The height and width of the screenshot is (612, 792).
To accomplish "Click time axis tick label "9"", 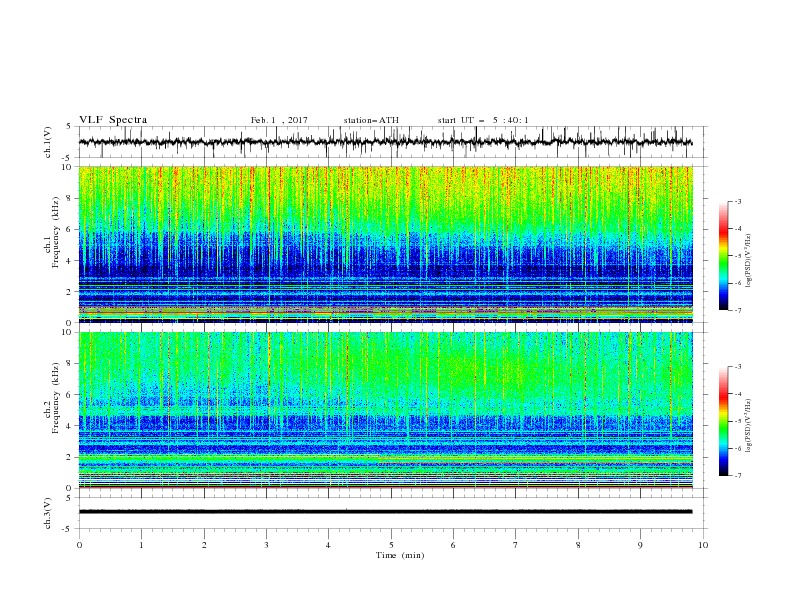I will tap(640, 545).
